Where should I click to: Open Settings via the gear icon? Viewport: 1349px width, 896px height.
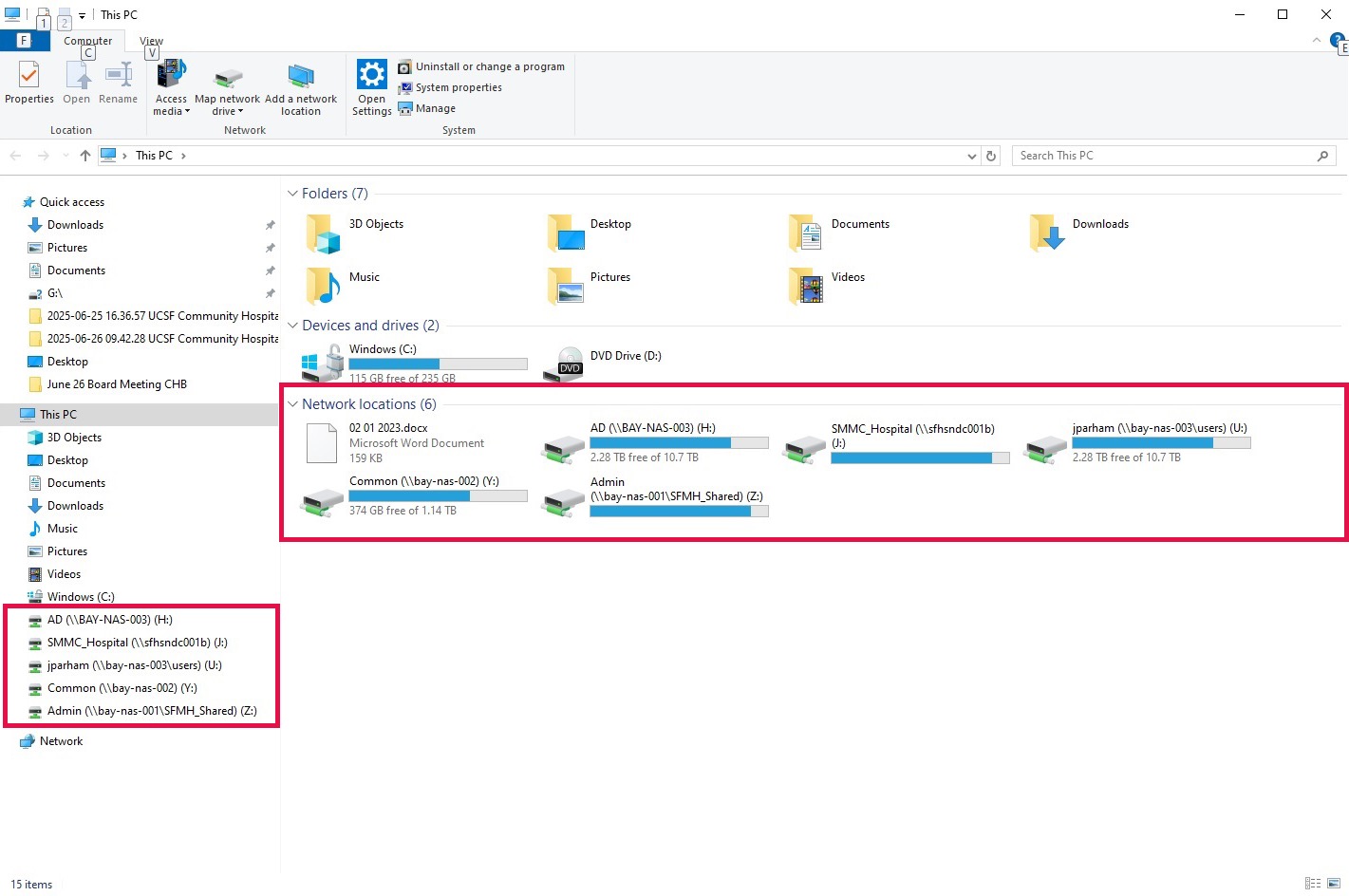pos(371,74)
